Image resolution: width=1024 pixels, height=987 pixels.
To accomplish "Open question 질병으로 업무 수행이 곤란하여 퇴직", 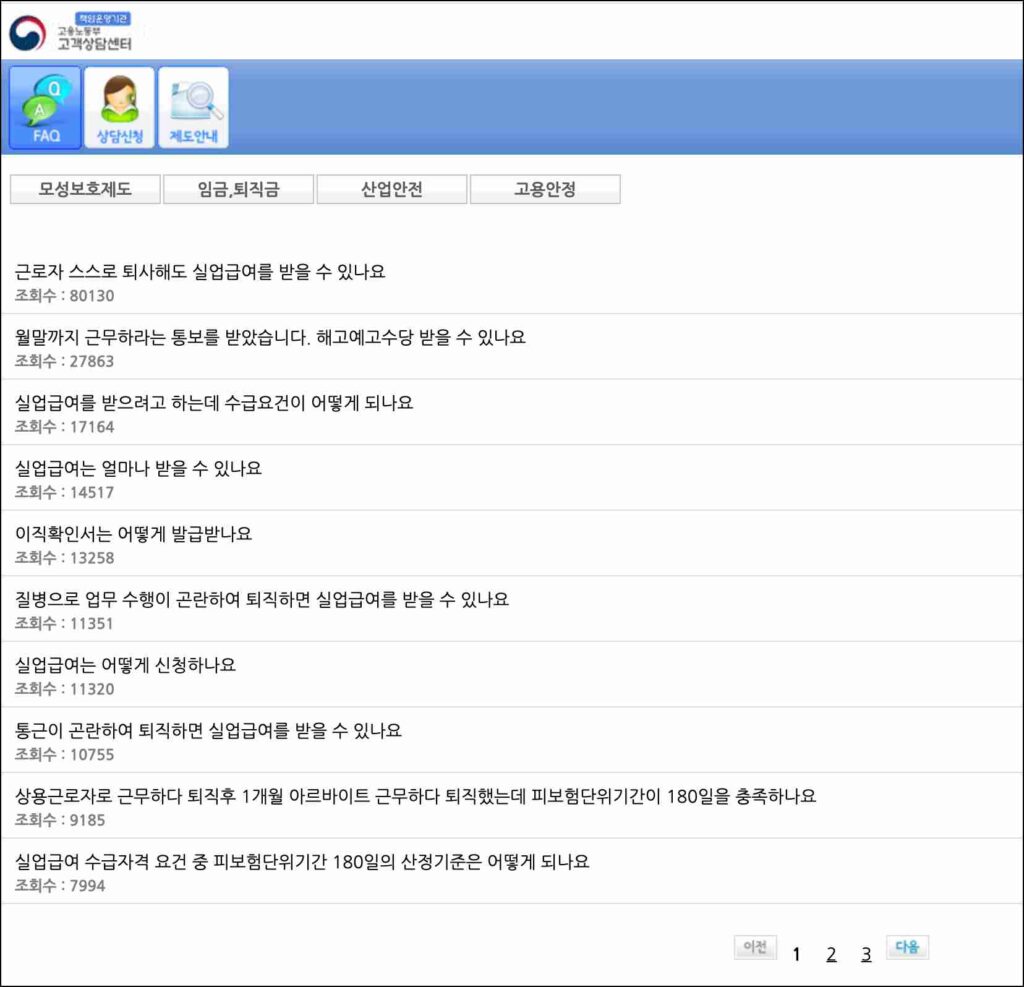I will click(261, 599).
